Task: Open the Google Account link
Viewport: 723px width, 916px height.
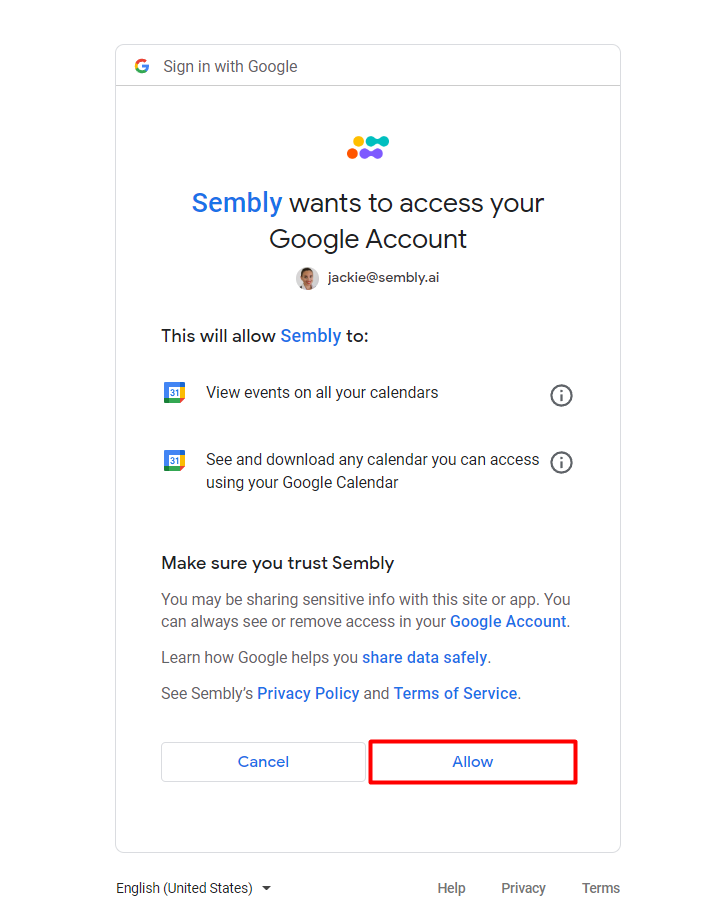Action: (508, 622)
